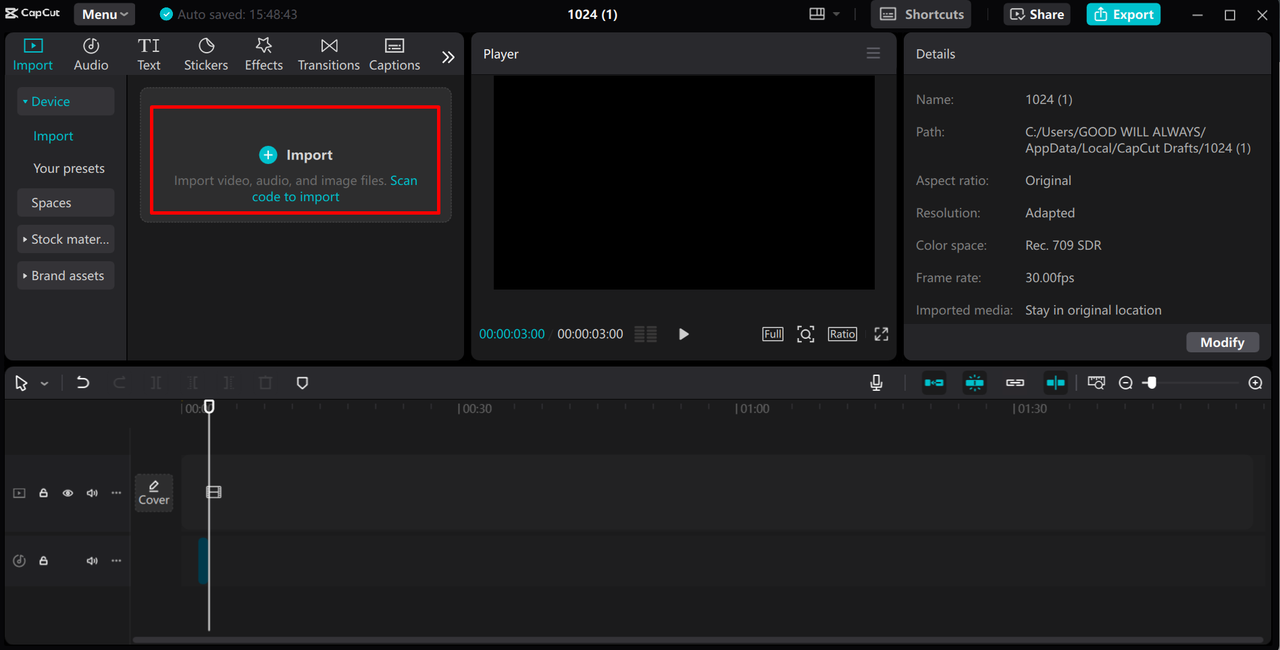Click the preview zoom-frame icon in Player

pos(806,334)
